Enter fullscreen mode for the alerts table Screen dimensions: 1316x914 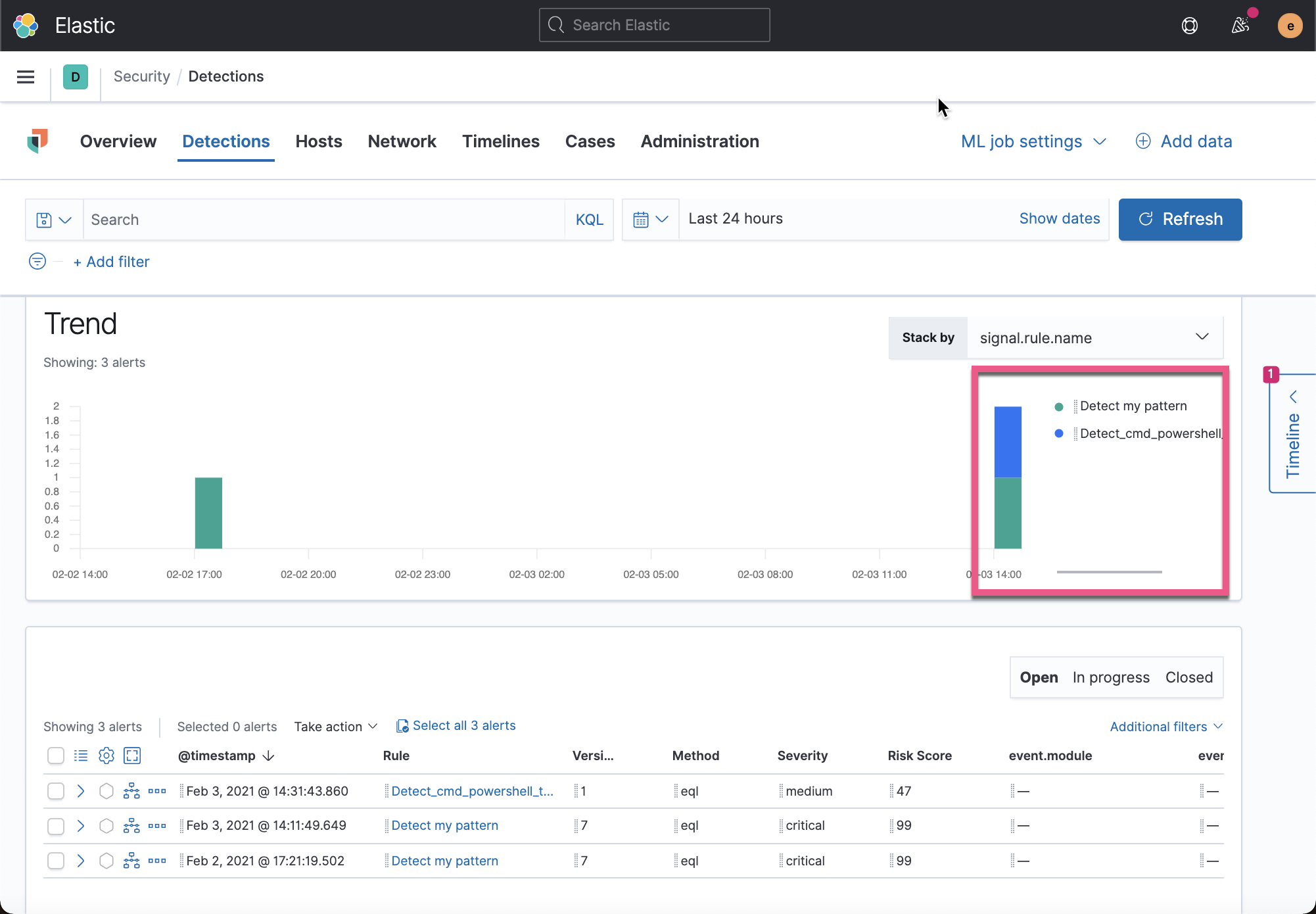tap(131, 756)
